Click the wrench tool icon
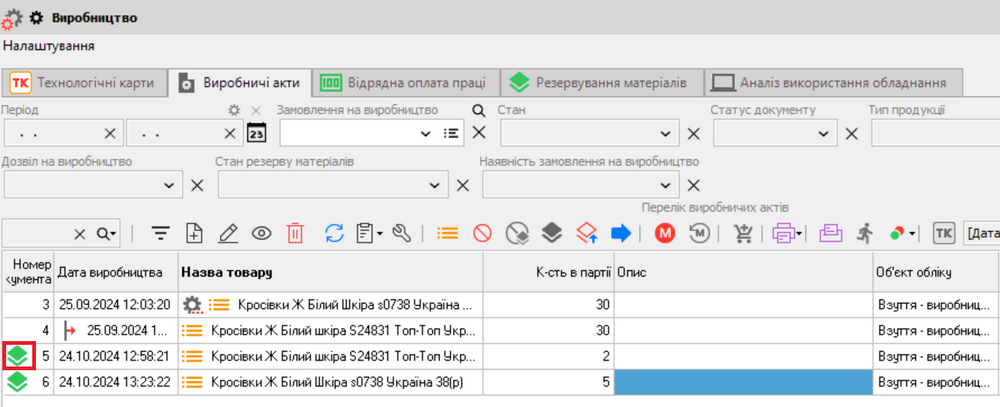The width and height of the screenshot is (1000, 407). point(401,233)
